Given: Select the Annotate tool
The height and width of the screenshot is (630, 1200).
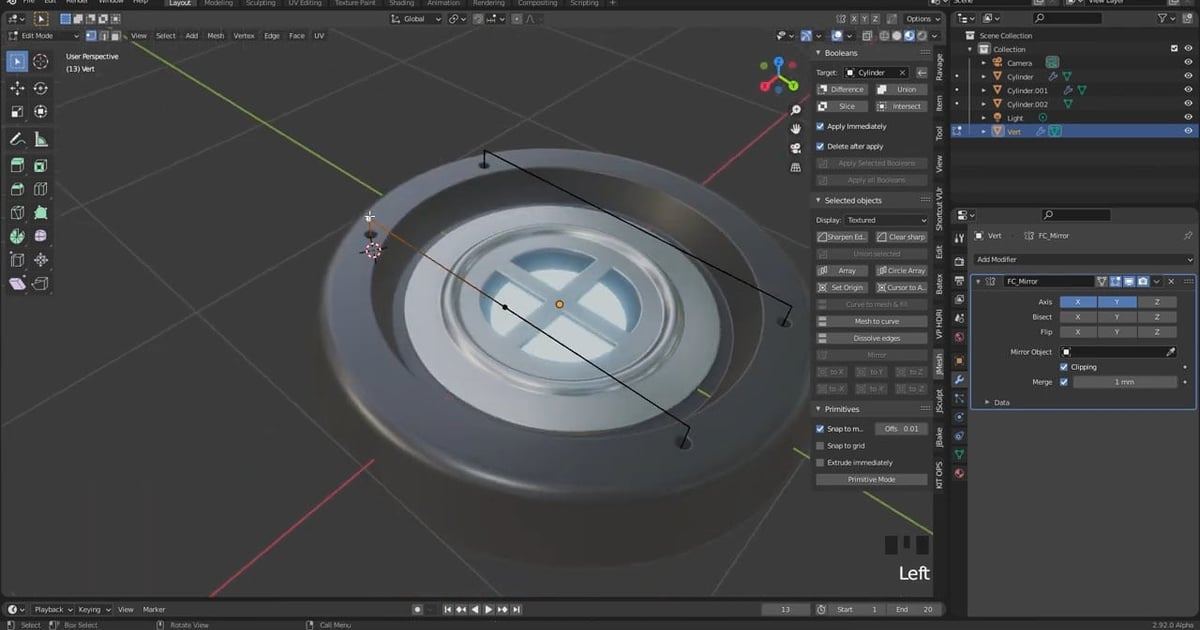Looking at the screenshot, I should [17, 139].
